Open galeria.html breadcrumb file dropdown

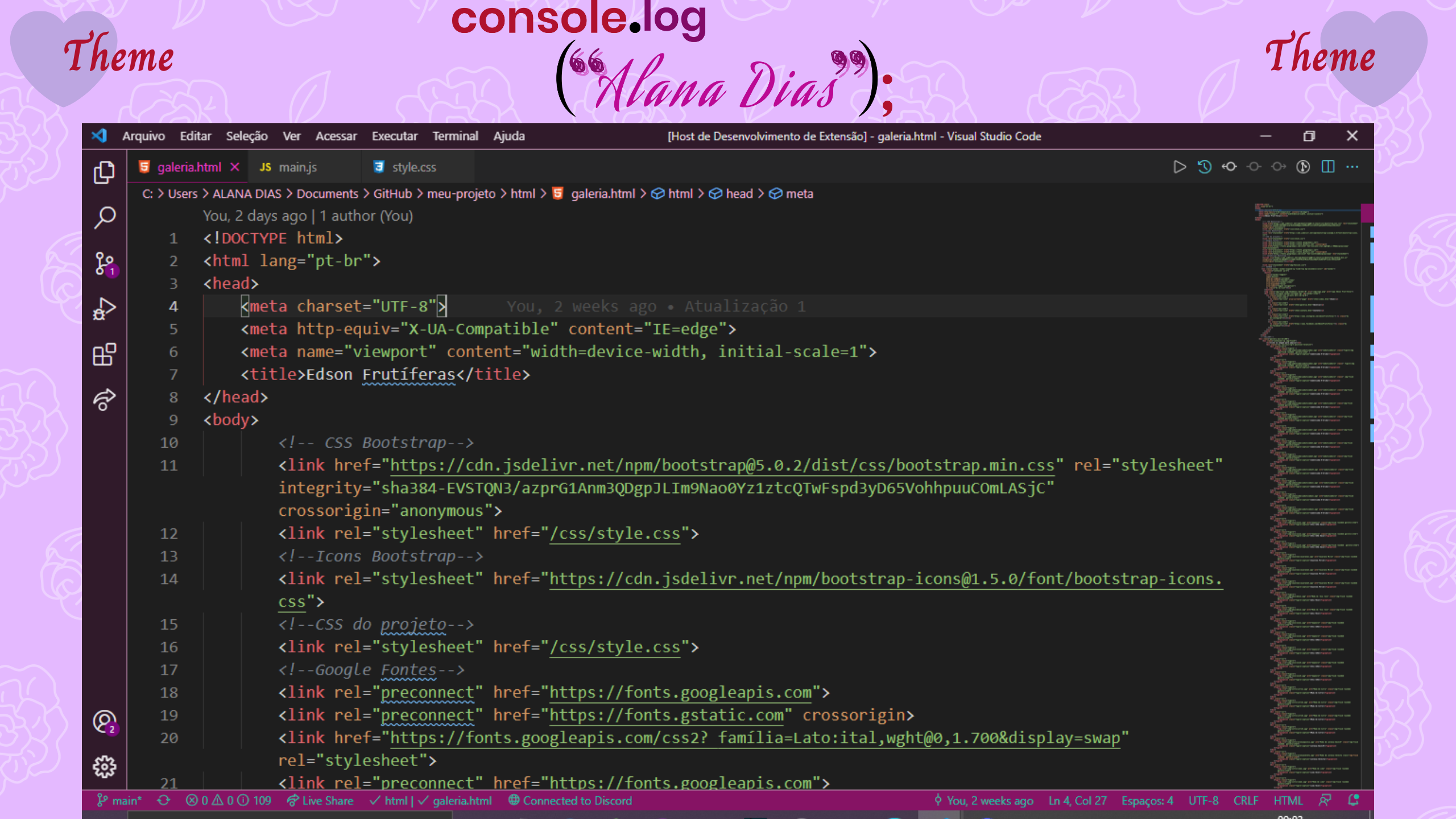pos(594,194)
